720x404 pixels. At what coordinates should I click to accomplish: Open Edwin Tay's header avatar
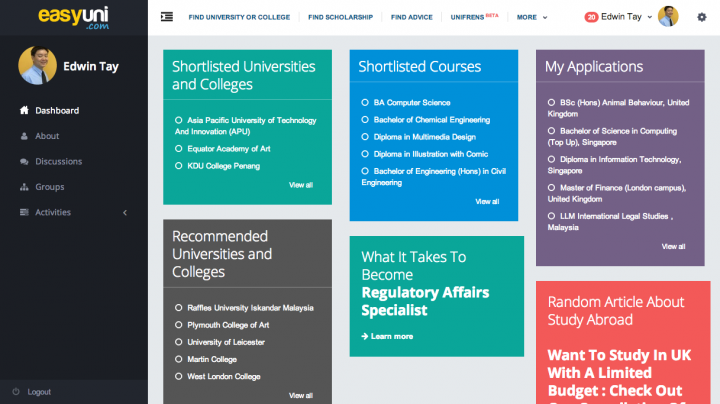pyautogui.click(x=668, y=17)
